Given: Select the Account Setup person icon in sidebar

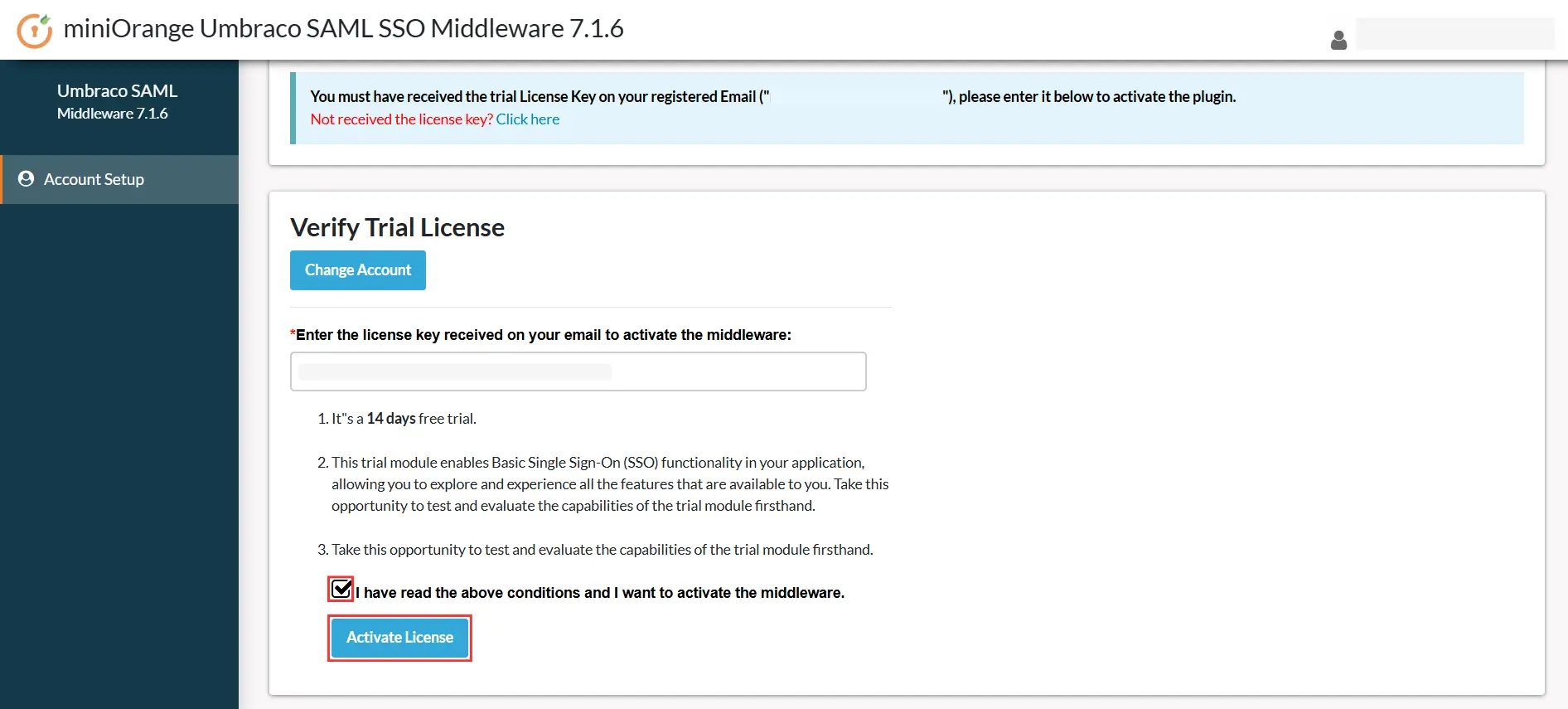Looking at the screenshot, I should click(26, 178).
